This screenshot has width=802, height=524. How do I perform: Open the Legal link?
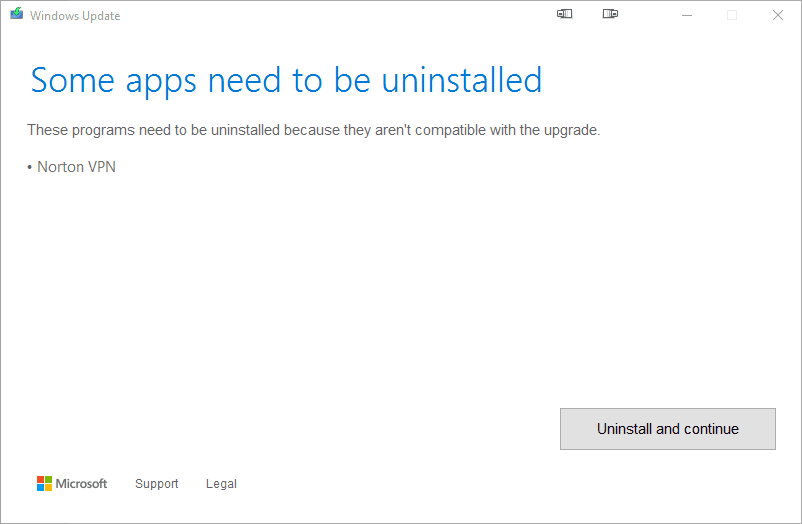click(x=221, y=484)
